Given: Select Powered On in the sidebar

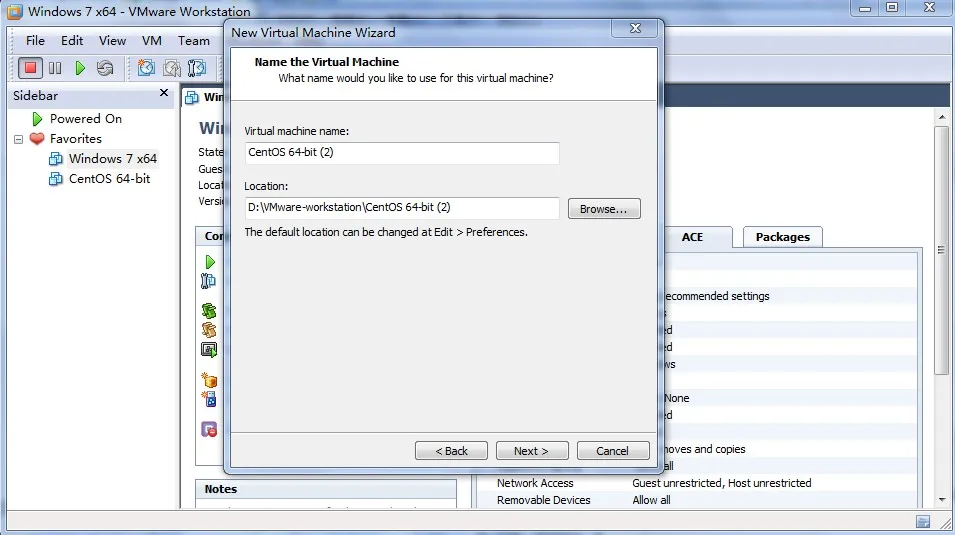Looking at the screenshot, I should click(86, 119).
